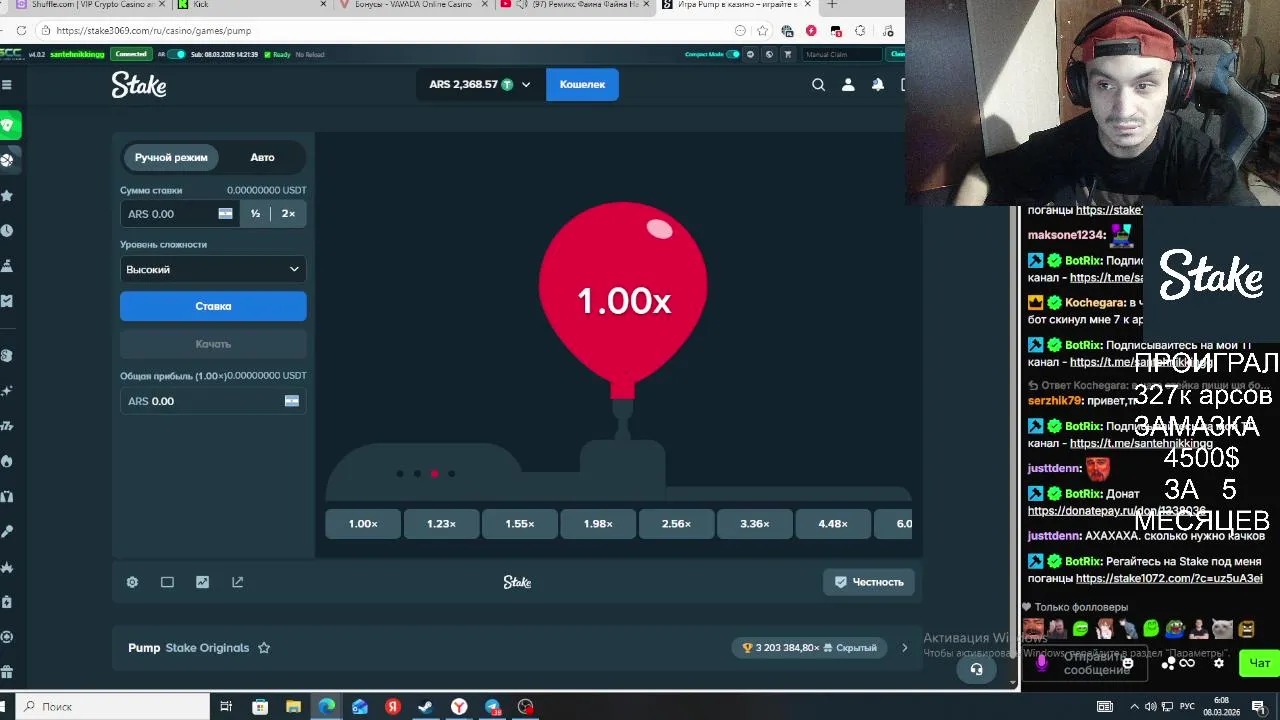
Task: Open Microsoft Edge from the taskbar
Action: point(326,707)
